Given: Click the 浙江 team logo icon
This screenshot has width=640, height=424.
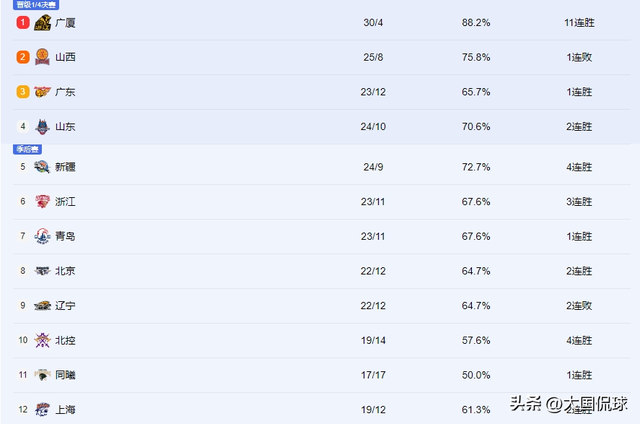Looking at the screenshot, I should click(42, 202).
